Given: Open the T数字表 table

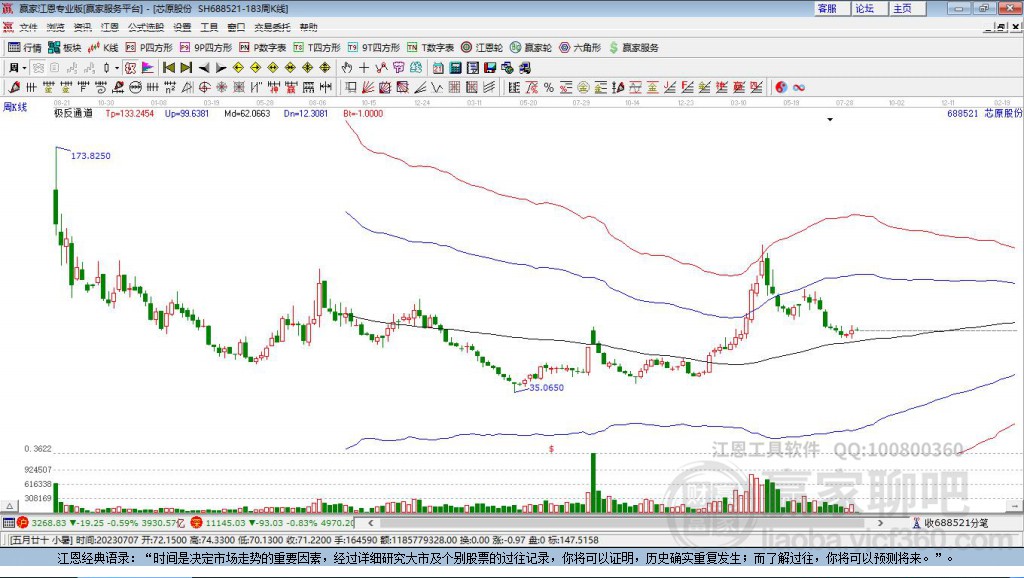Looking at the screenshot, I should pyautogui.click(x=430, y=48).
